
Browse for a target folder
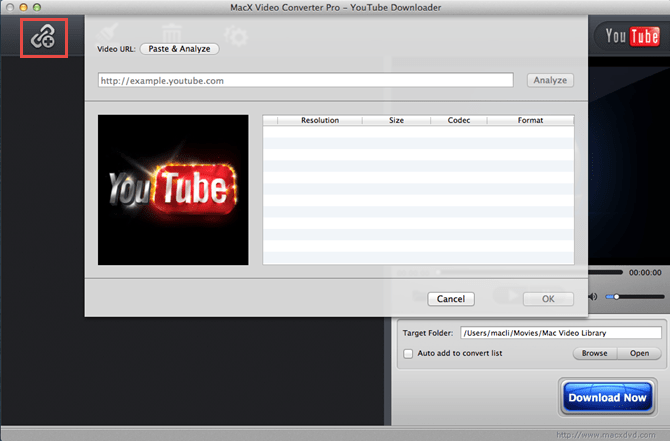594,353
